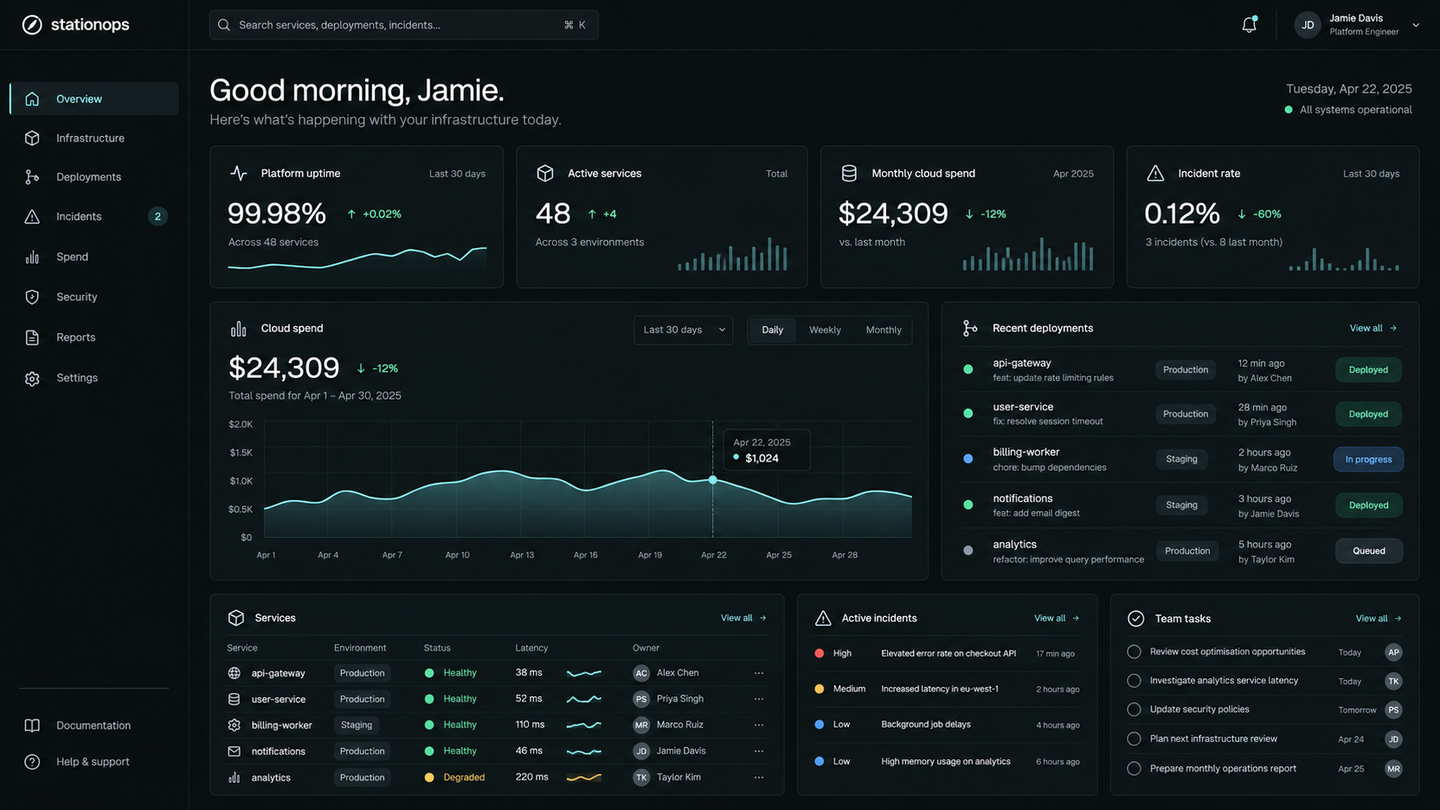The height and width of the screenshot is (810, 1440).
Task: Click the Deployments branch icon in sidebar
Action: pos(32,177)
